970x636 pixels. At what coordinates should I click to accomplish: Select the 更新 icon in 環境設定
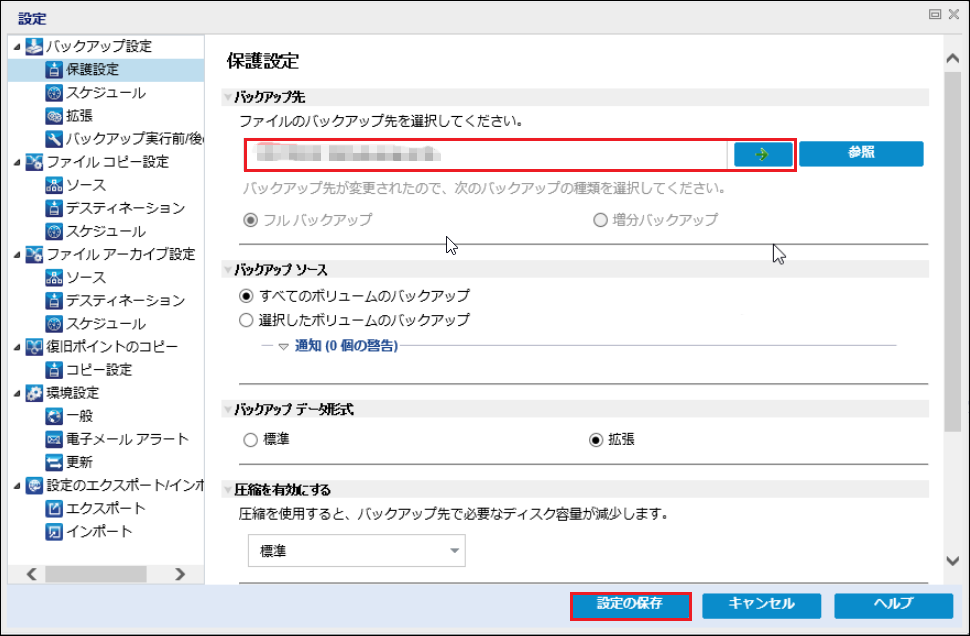tap(54, 462)
